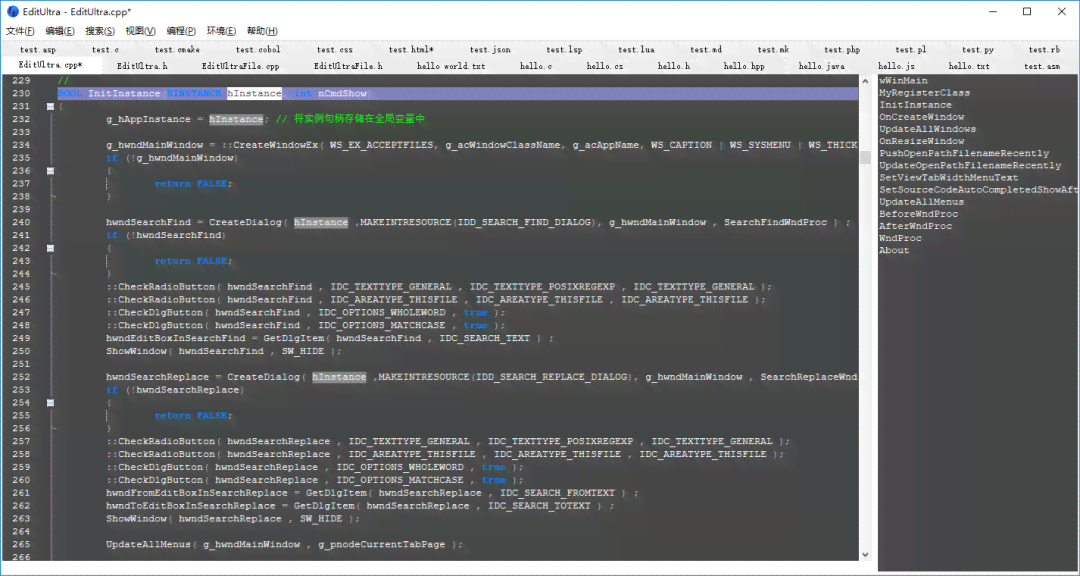Switch to the test.py tab
Screen dimensions: 1080x576
pyautogui.click(x=977, y=50)
